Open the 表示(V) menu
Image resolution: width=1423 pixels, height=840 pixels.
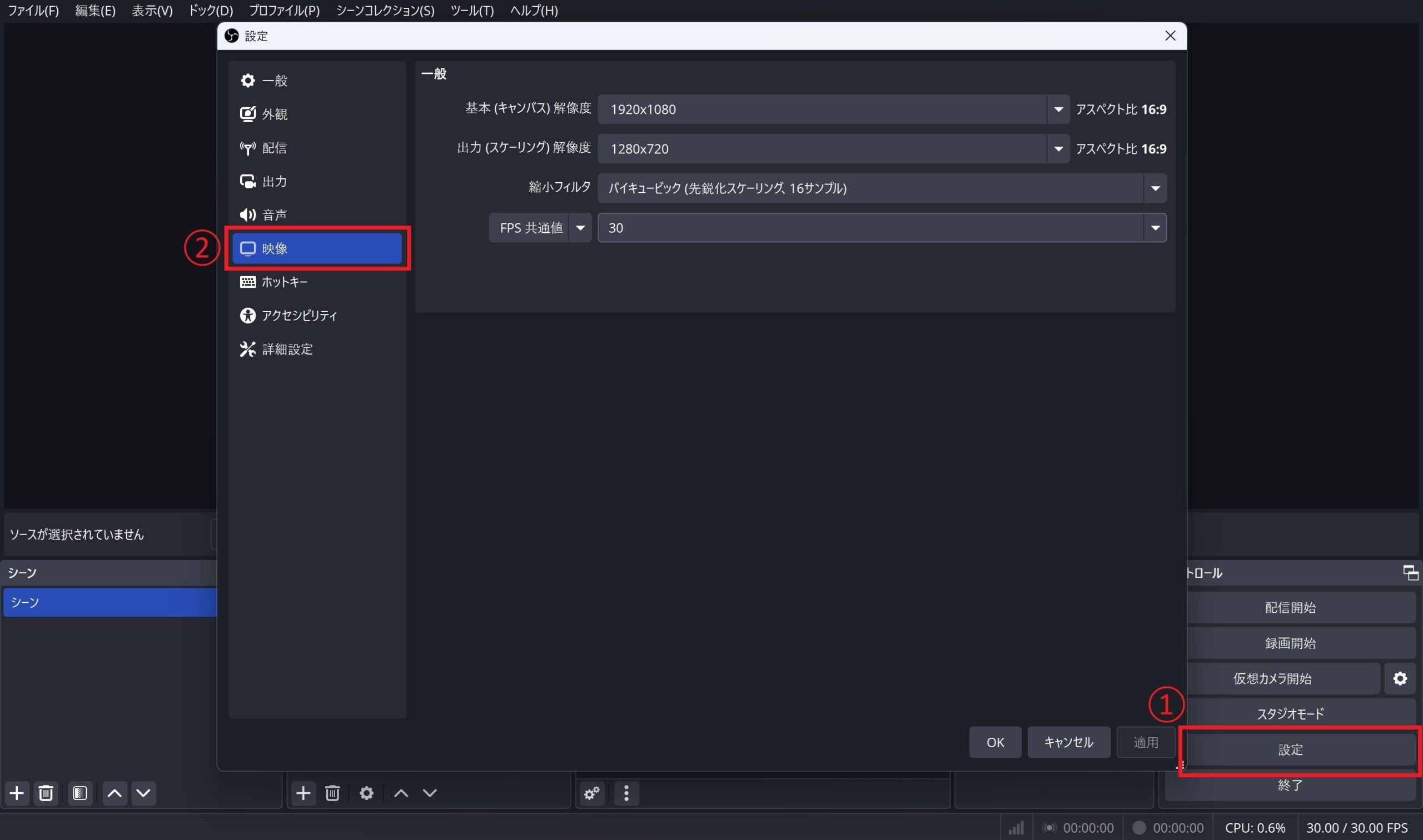pyautogui.click(x=152, y=10)
